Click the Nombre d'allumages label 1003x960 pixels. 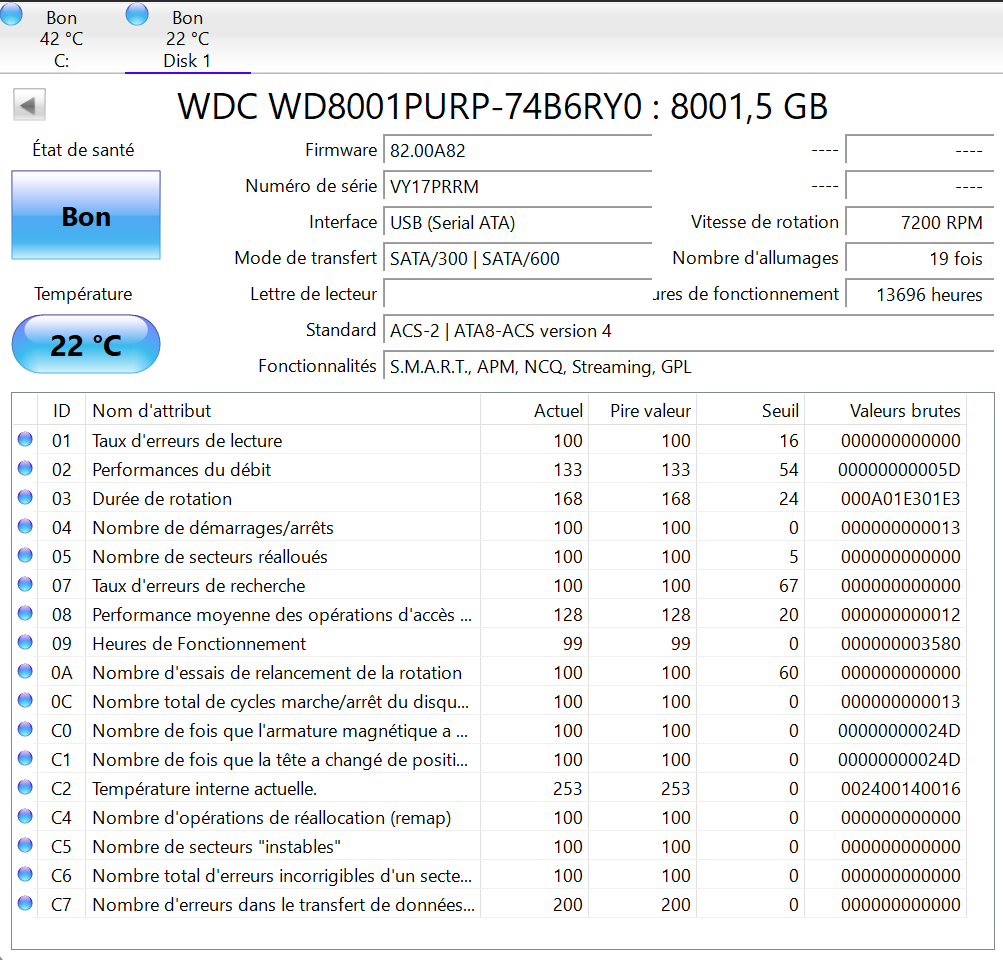[x=755, y=258]
